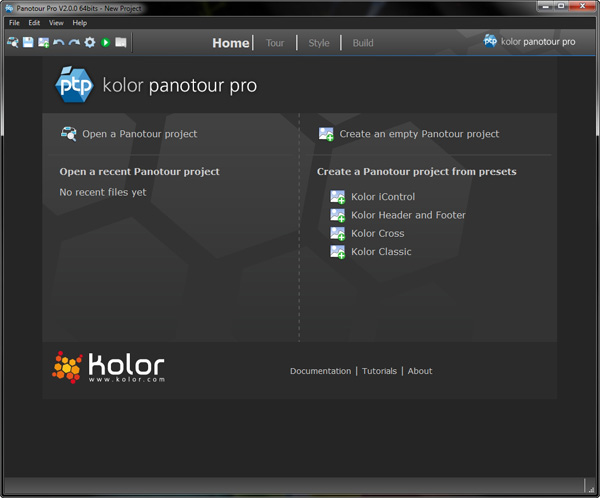Open settings with the gear icon

click(89, 42)
